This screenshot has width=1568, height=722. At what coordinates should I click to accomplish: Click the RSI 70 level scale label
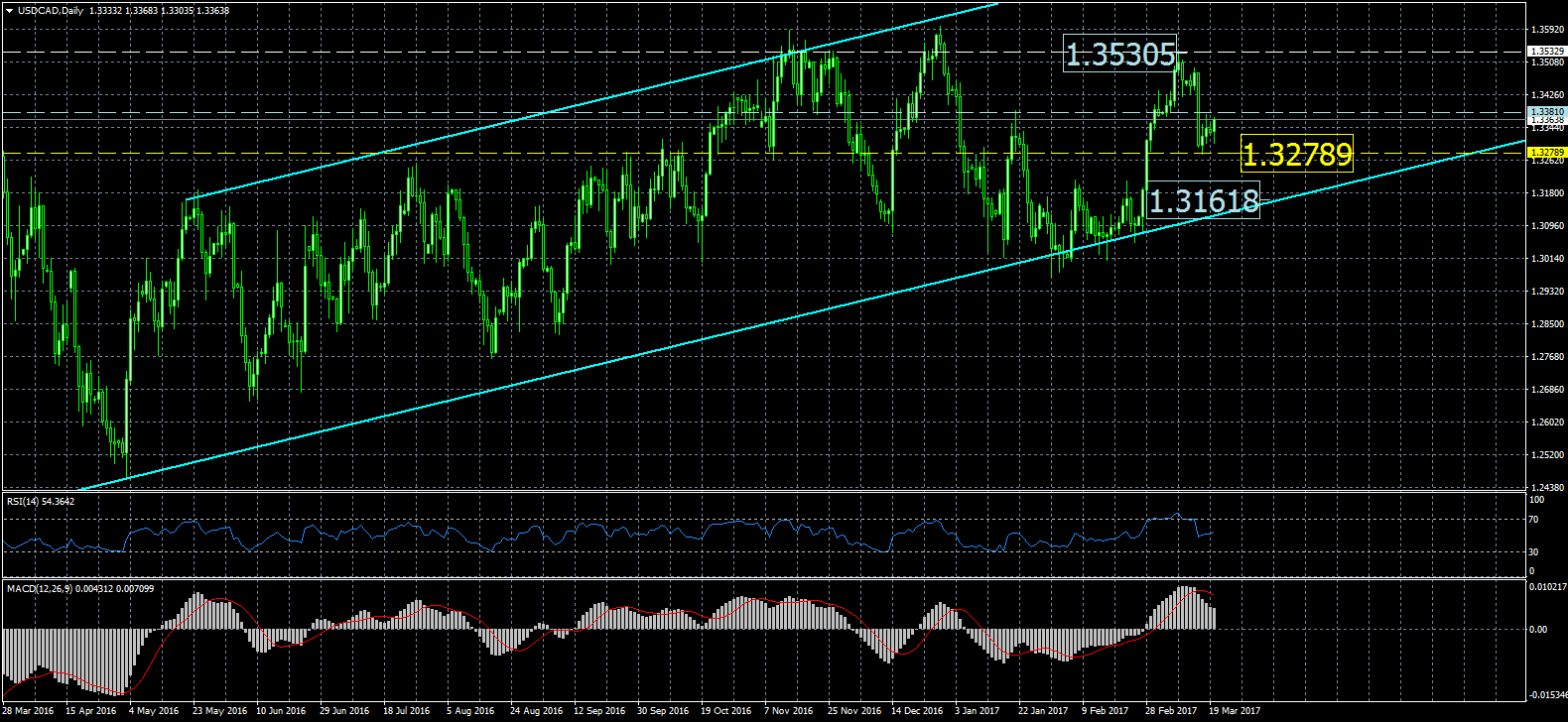[1533, 520]
